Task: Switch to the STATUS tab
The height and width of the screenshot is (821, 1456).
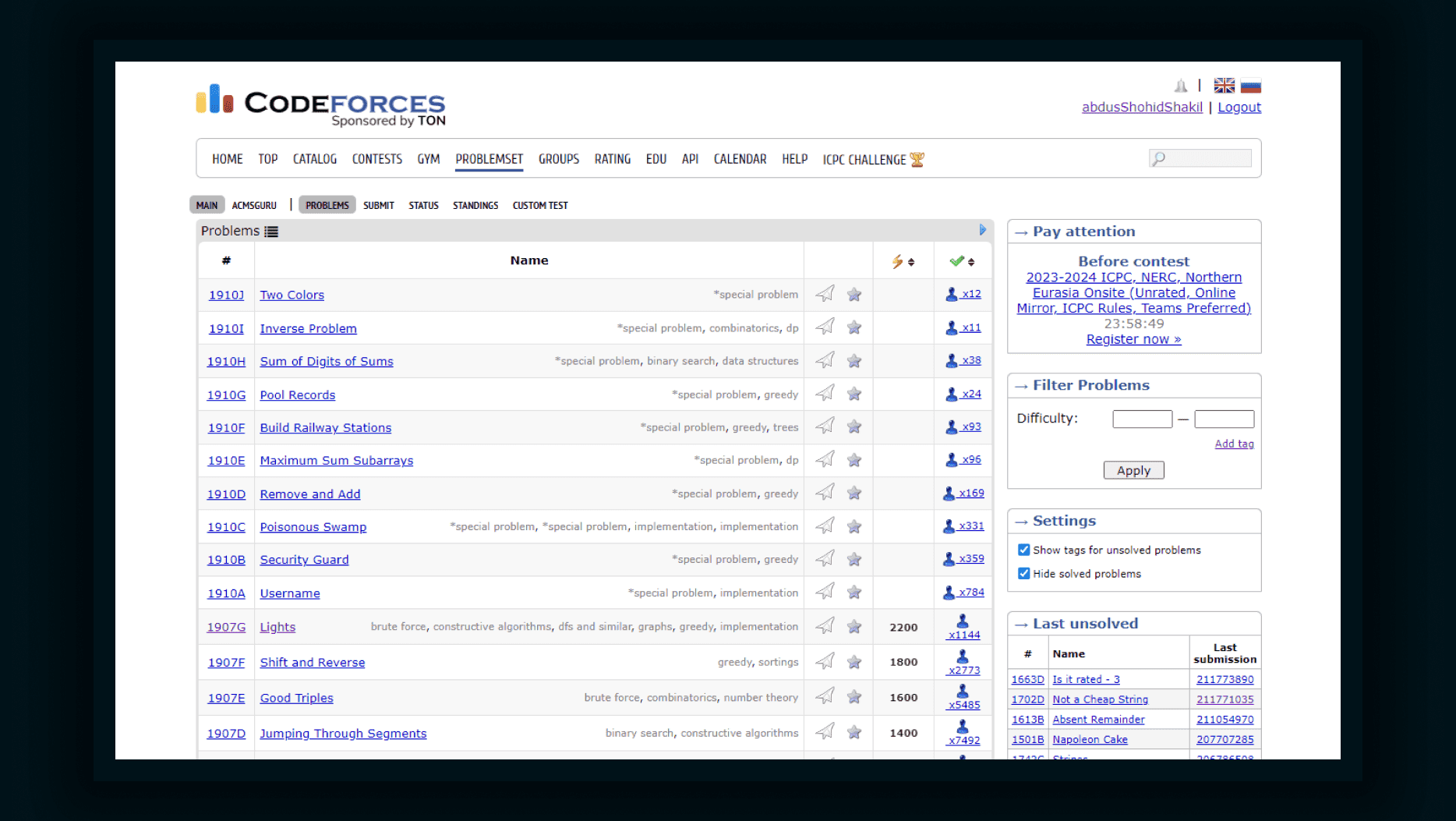Action: coord(423,205)
